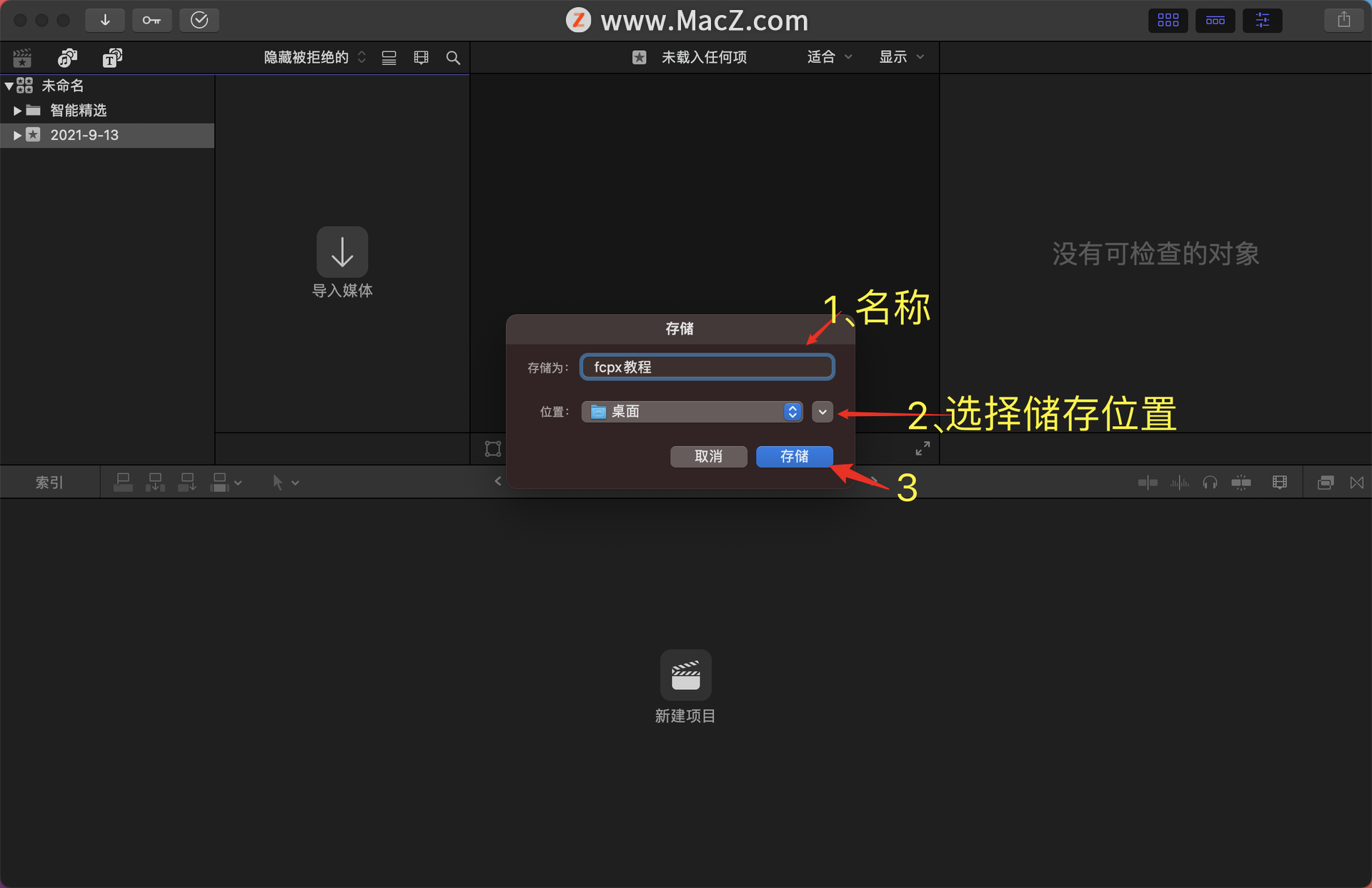Image resolution: width=1372 pixels, height=888 pixels.
Task: Click the share export icon
Action: (x=1343, y=20)
